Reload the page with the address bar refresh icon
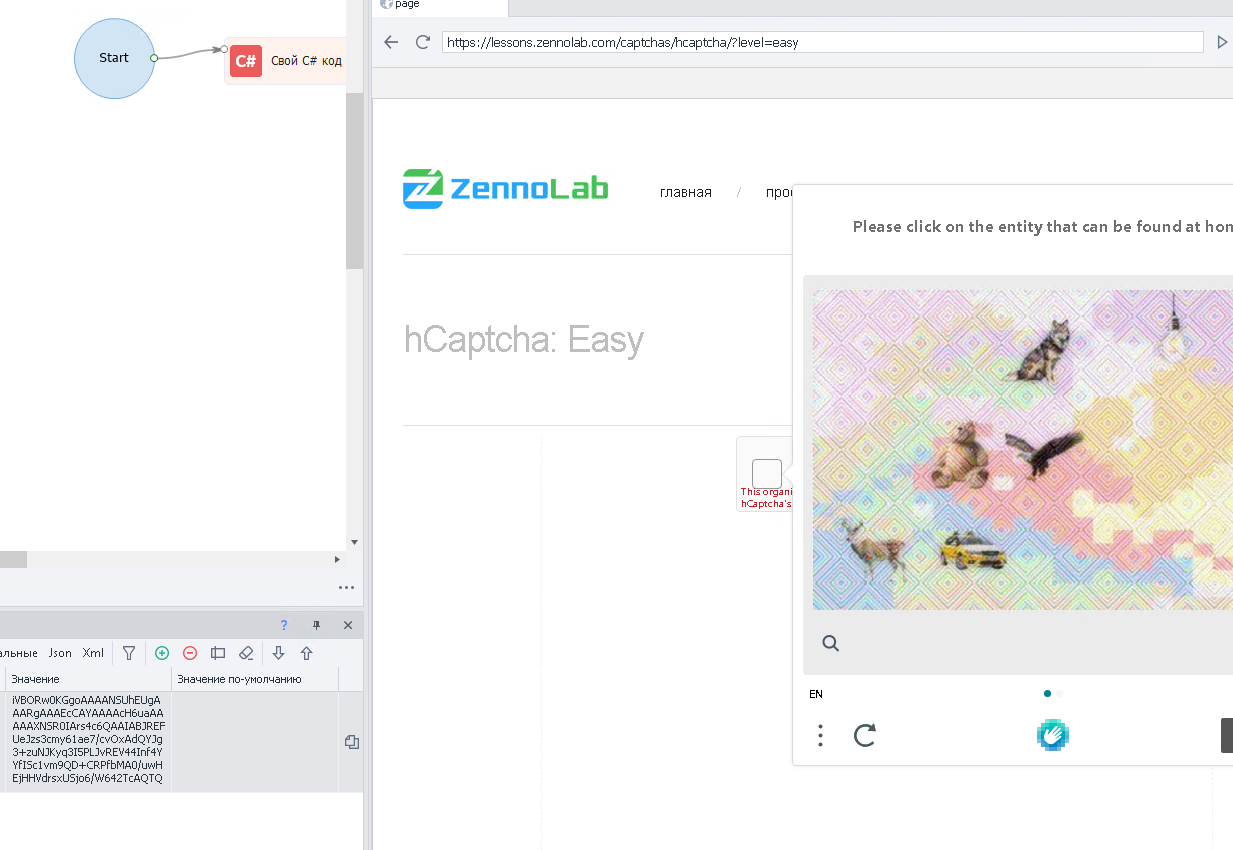 click(x=423, y=42)
